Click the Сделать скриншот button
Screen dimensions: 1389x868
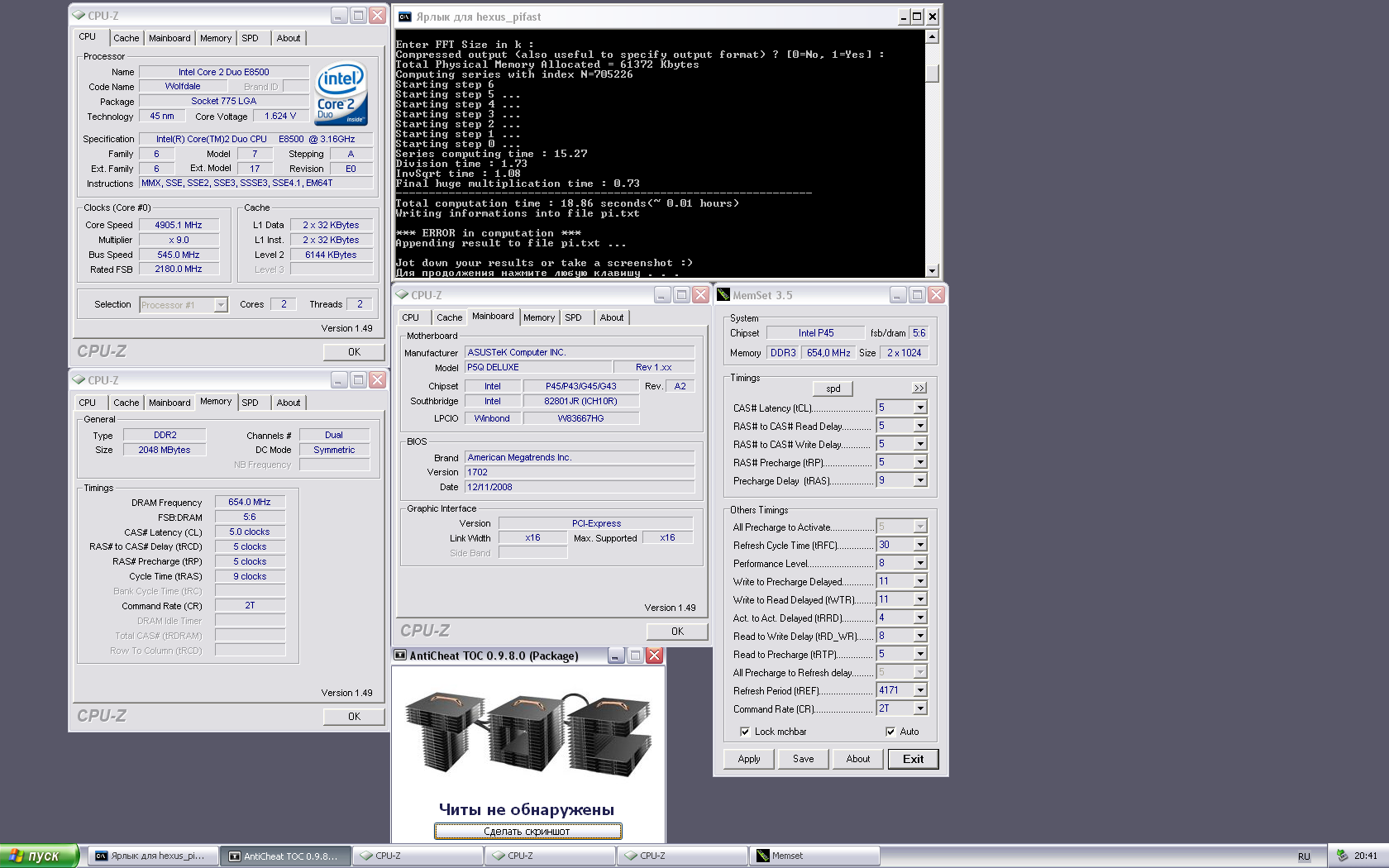tap(527, 831)
